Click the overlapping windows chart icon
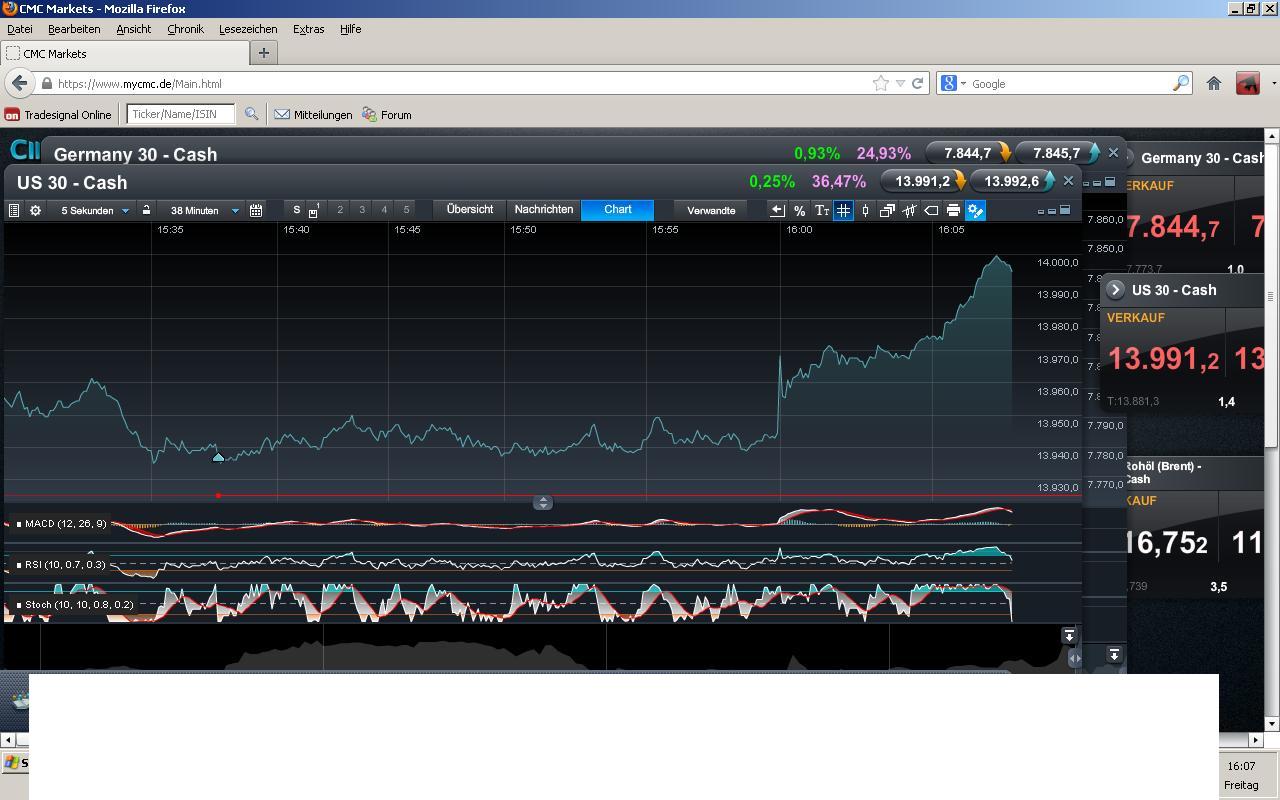The height and width of the screenshot is (800, 1280). coord(887,210)
